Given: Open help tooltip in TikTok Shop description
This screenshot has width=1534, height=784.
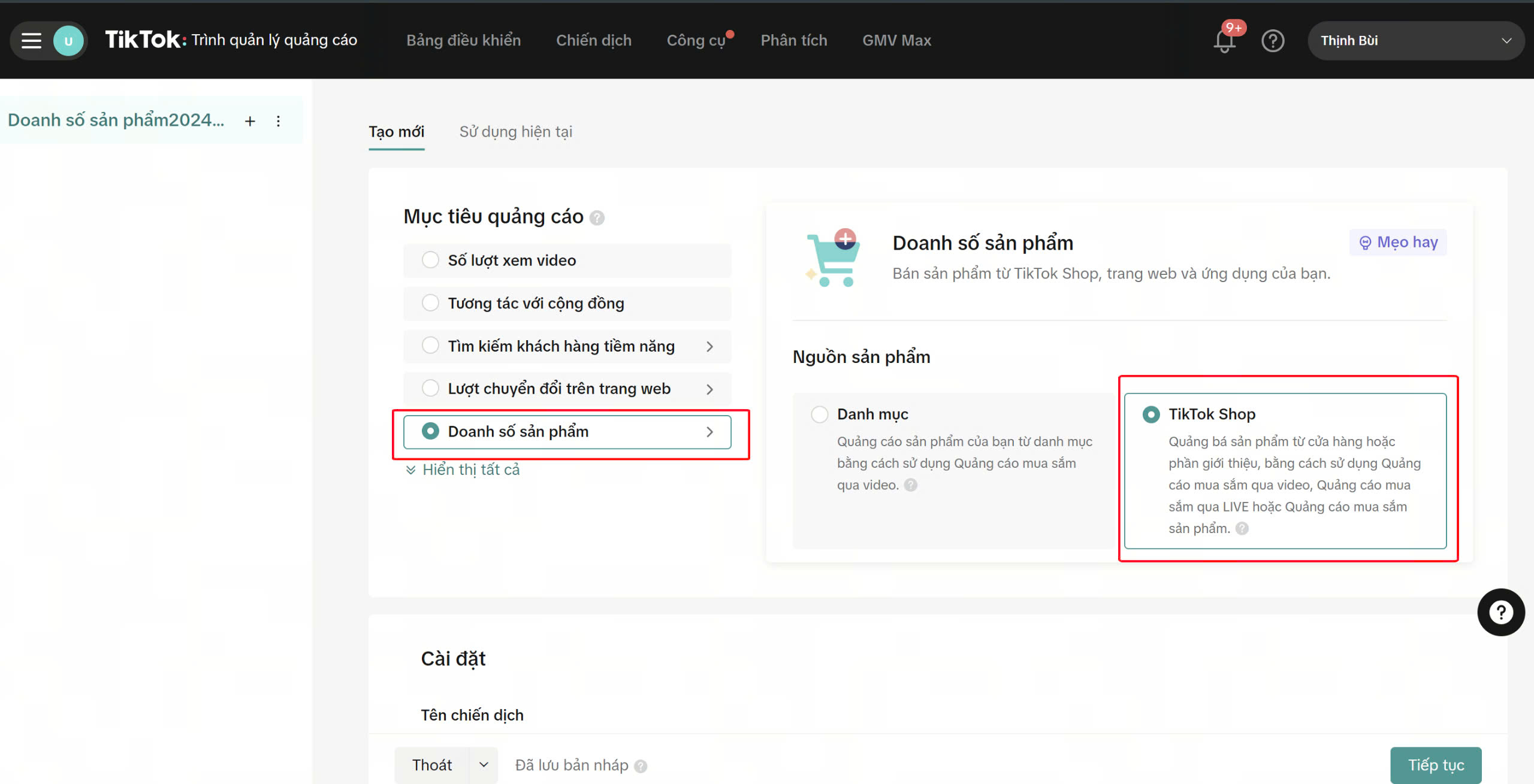Looking at the screenshot, I should coord(1242,528).
